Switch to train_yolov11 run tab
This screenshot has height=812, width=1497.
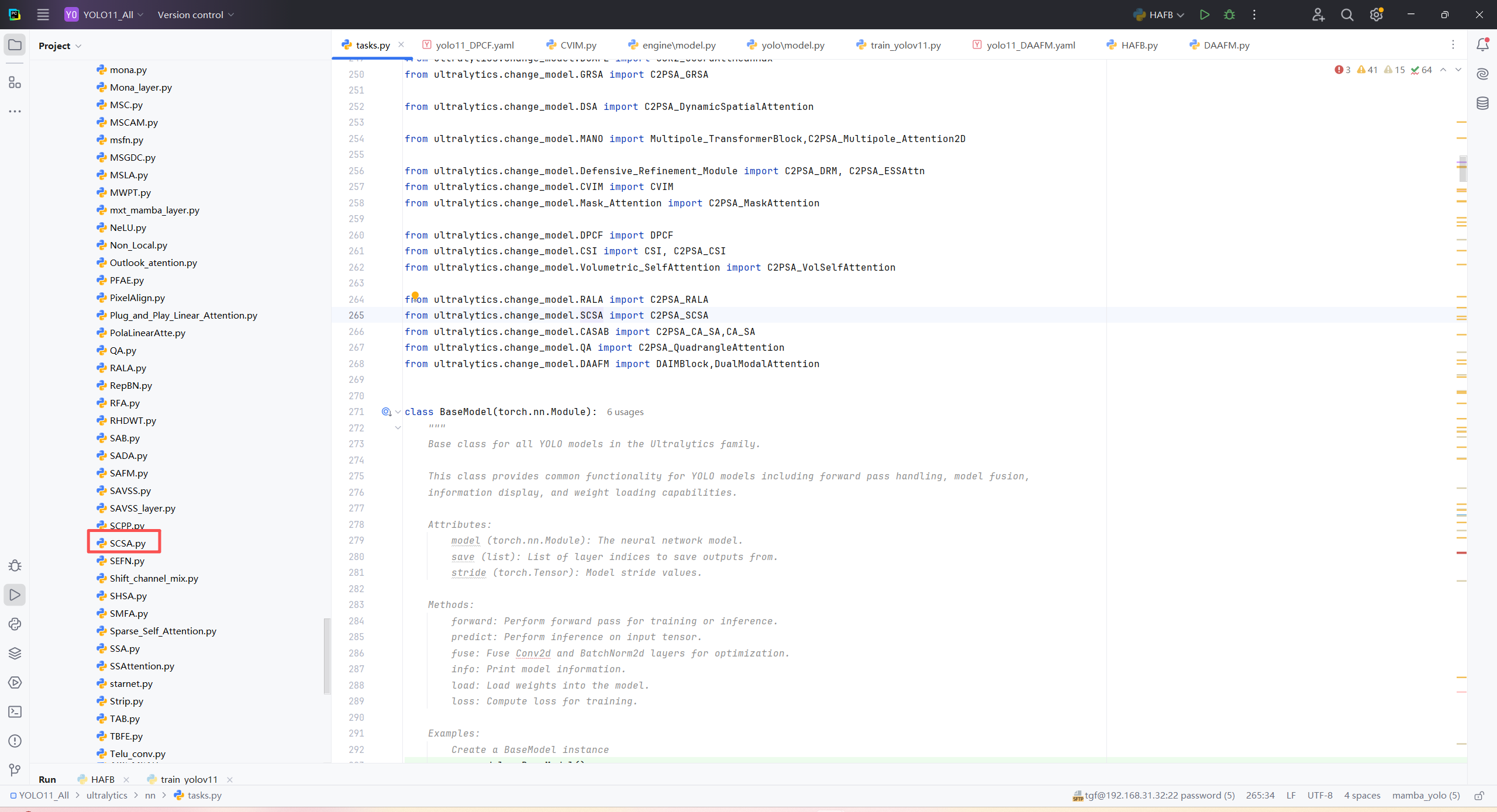pyautogui.click(x=188, y=779)
